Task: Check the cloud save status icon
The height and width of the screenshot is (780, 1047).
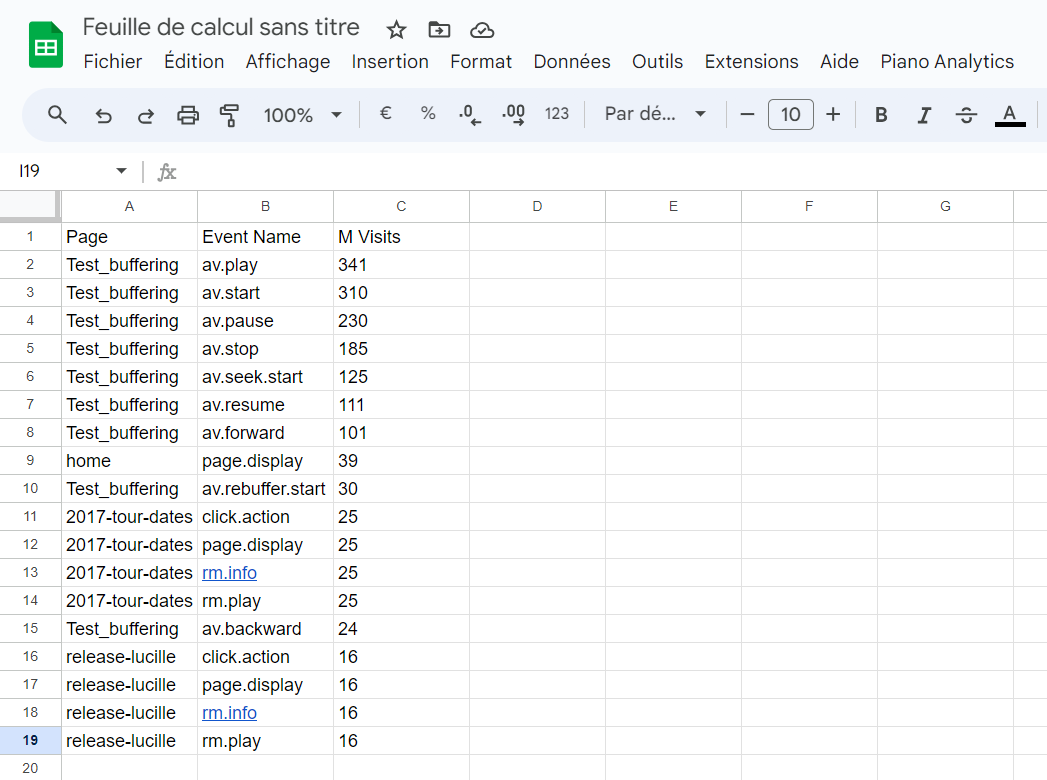Action: point(482,29)
